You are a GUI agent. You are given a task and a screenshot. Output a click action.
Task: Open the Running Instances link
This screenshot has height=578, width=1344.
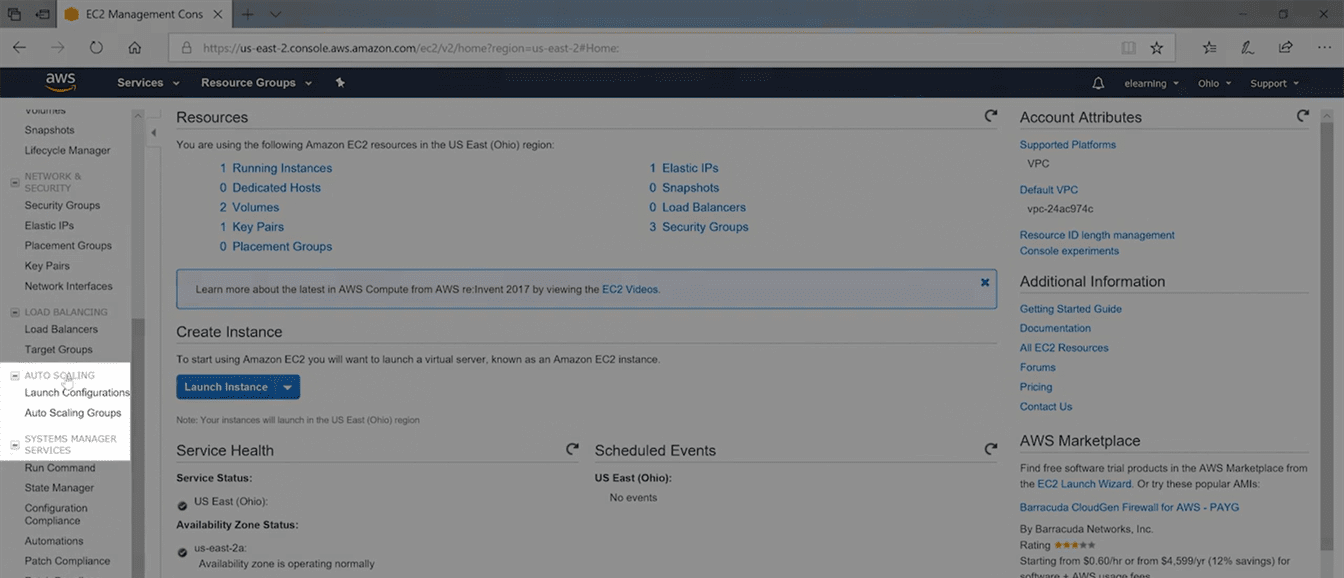281,168
